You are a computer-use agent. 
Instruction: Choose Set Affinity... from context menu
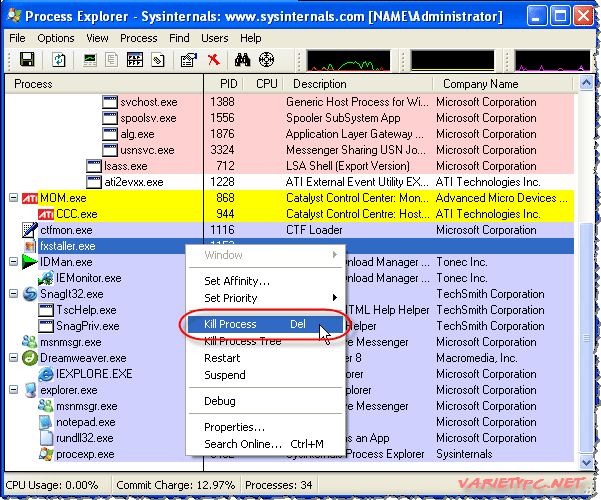coord(265,281)
